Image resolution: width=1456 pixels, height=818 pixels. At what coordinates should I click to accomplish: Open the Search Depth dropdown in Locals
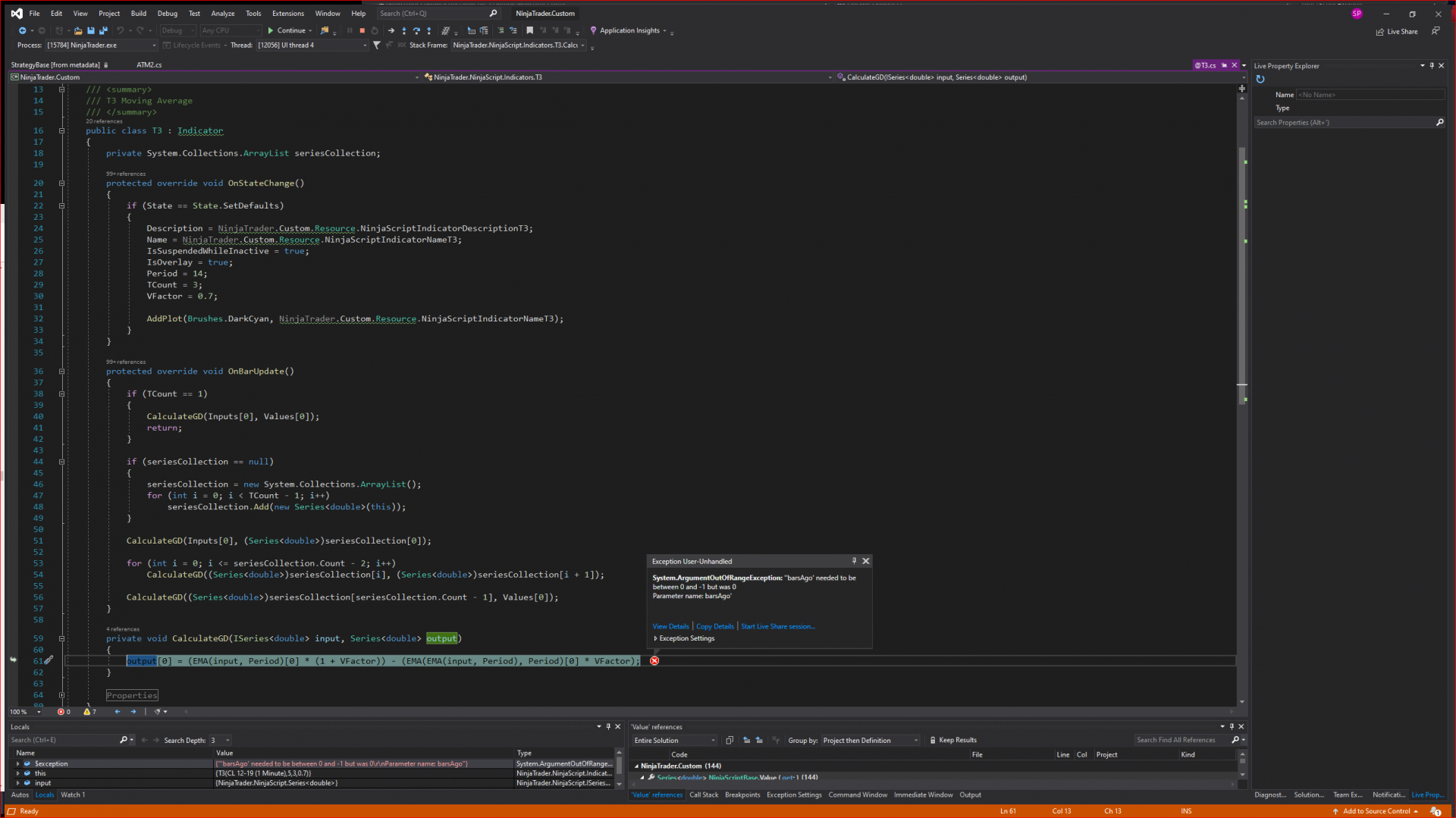221,741
